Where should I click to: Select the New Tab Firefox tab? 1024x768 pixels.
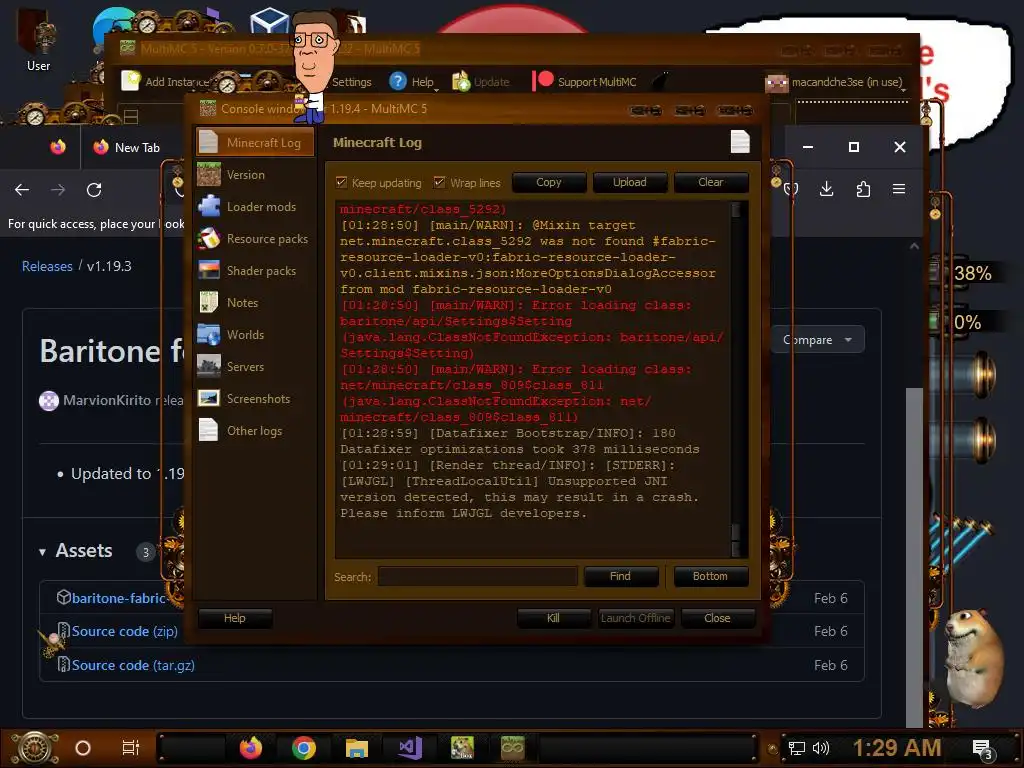coord(126,148)
